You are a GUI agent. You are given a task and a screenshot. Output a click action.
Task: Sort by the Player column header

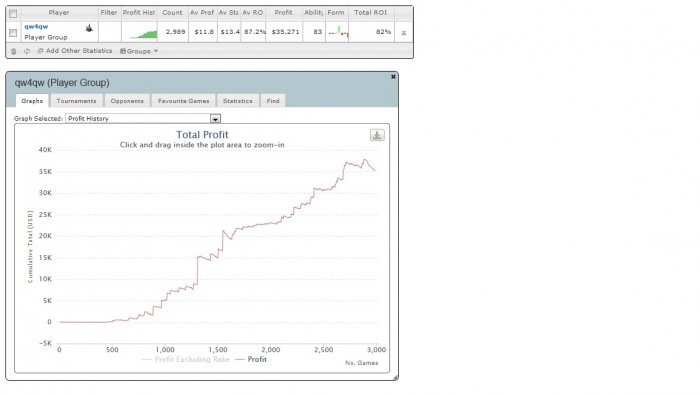coord(59,12)
